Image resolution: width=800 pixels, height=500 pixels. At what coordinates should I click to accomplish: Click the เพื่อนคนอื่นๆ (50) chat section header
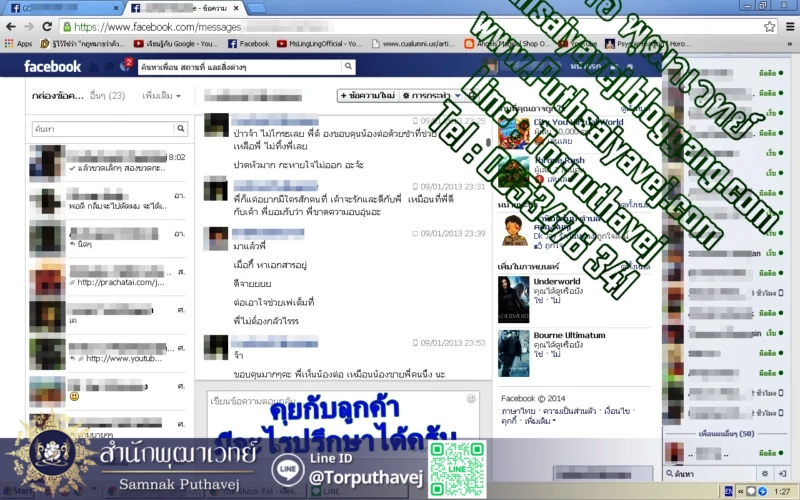point(726,434)
